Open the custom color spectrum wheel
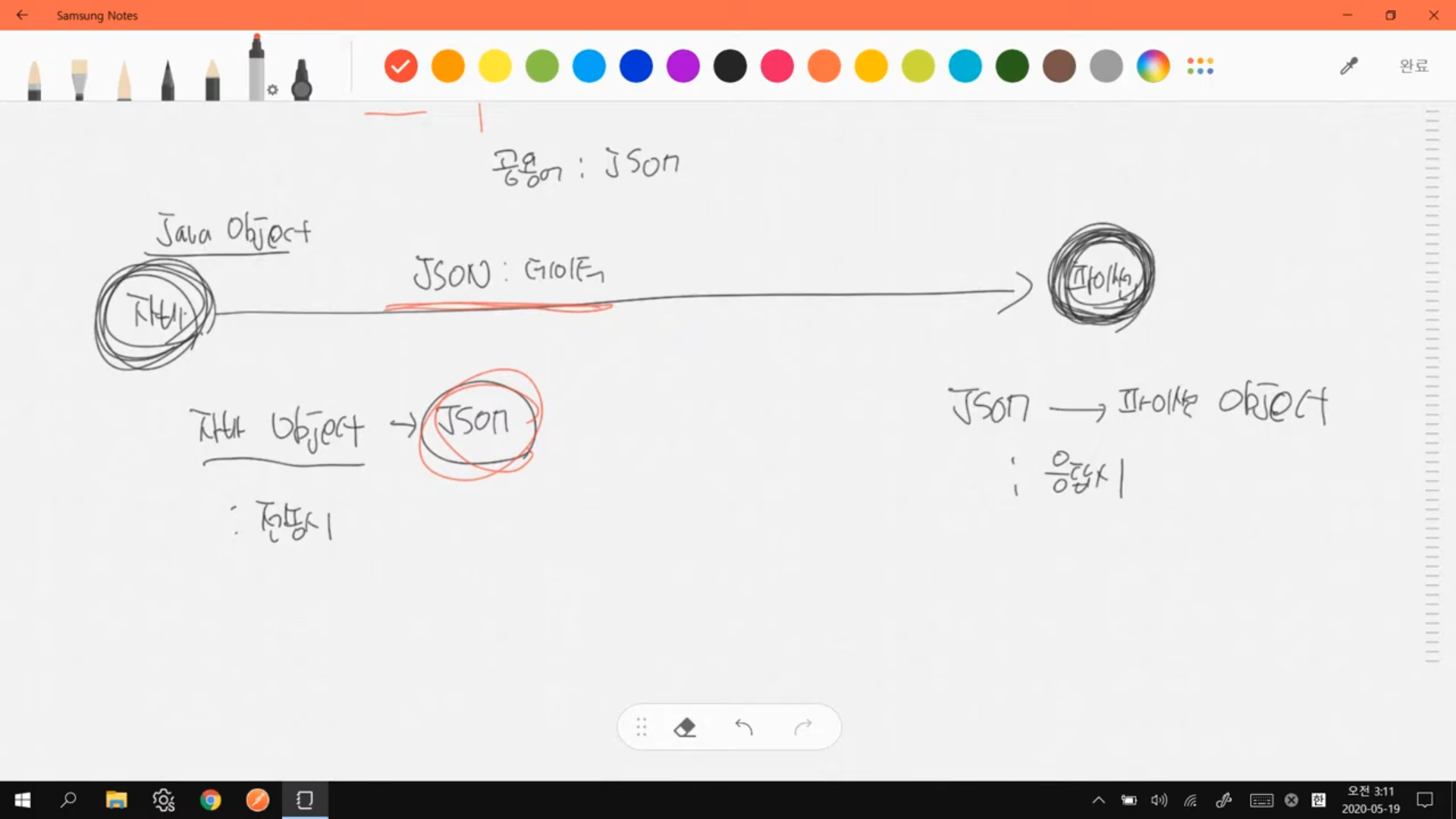This screenshot has height=819, width=1456. point(1153,67)
